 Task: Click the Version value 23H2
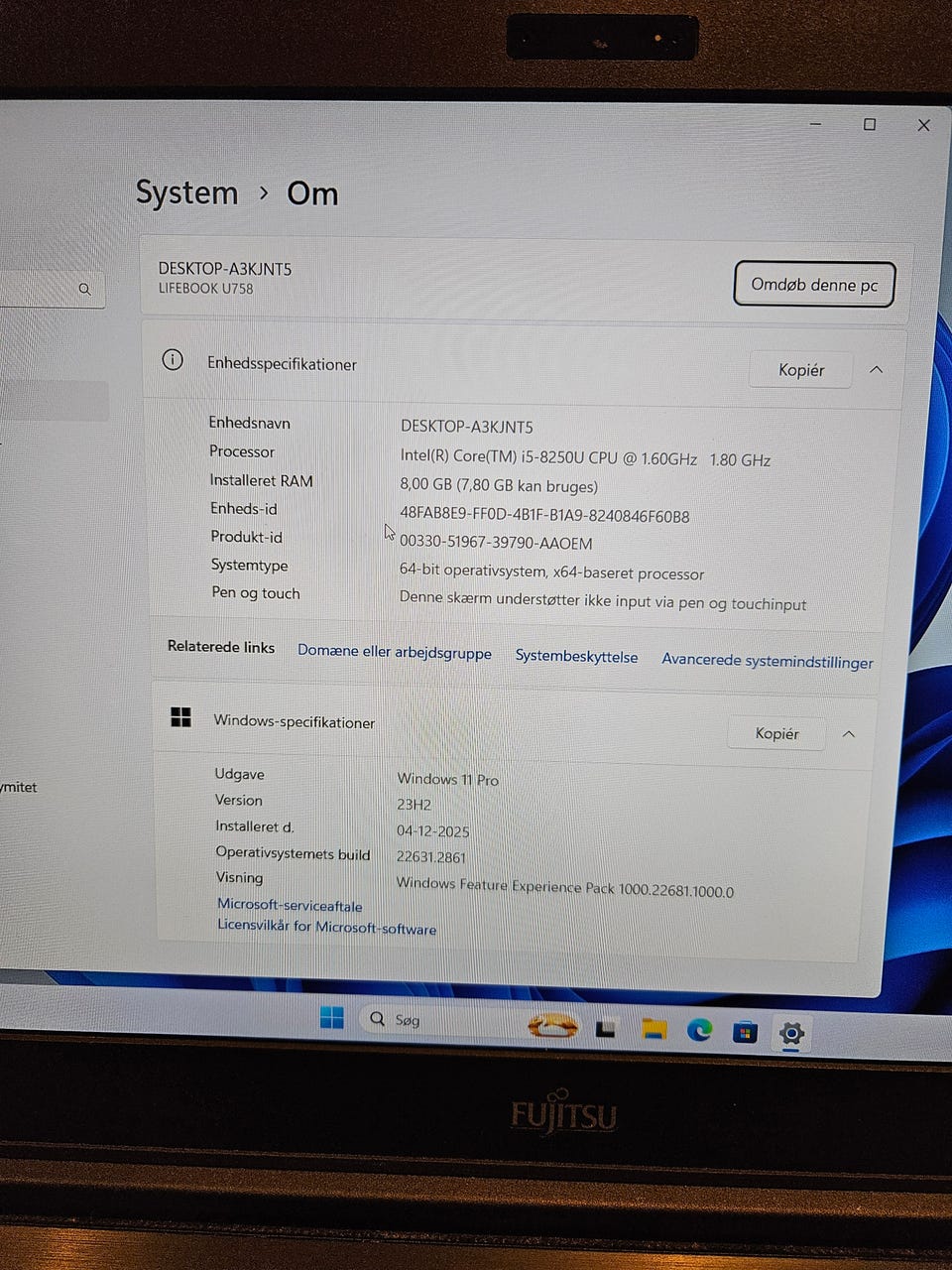(x=415, y=805)
